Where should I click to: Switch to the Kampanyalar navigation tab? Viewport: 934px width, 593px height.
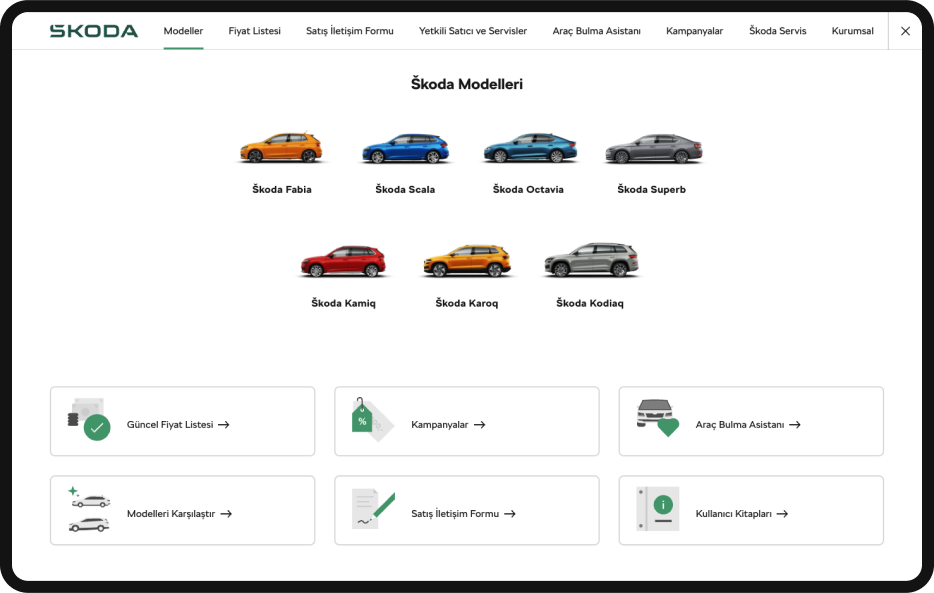click(x=695, y=31)
